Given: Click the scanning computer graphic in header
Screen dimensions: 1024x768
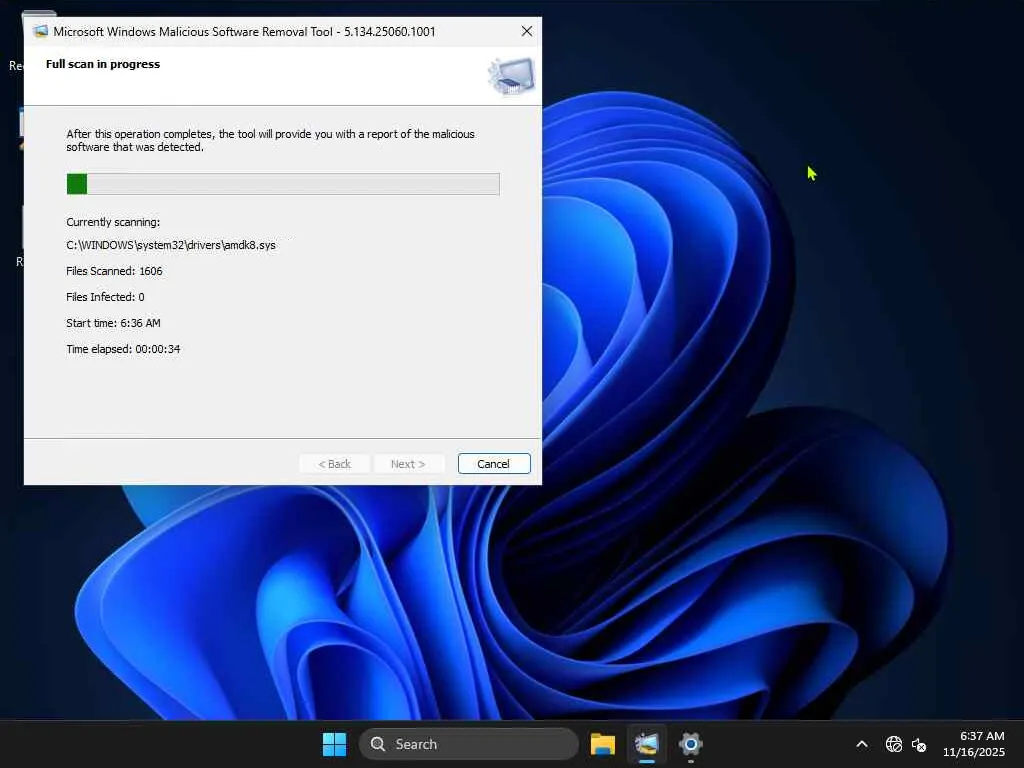Looking at the screenshot, I should click(511, 76).
